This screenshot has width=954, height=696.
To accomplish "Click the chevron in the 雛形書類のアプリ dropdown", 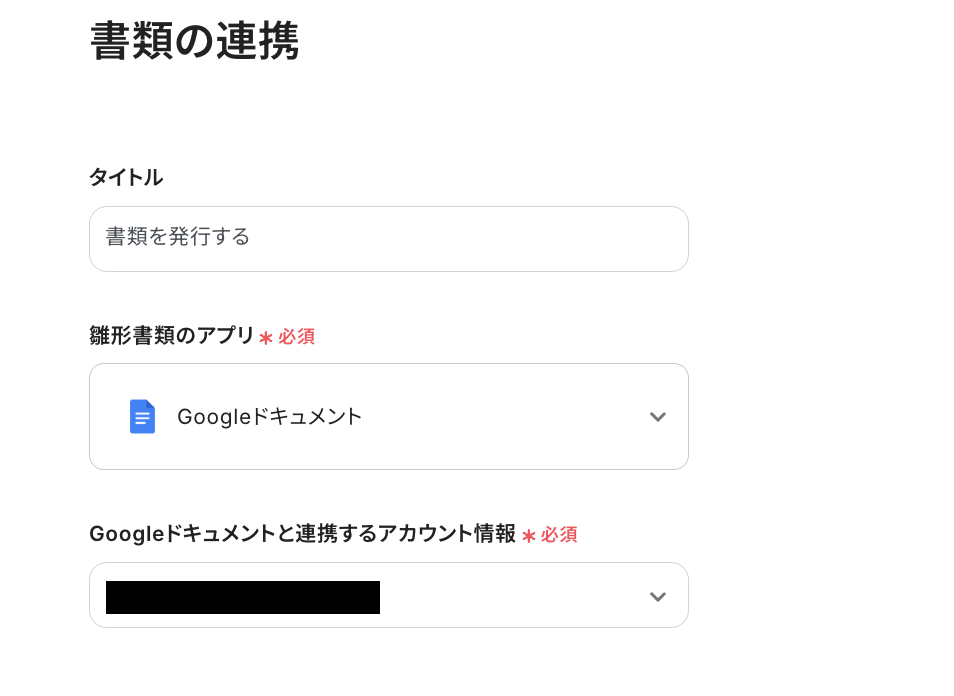I will click(657, 417).
